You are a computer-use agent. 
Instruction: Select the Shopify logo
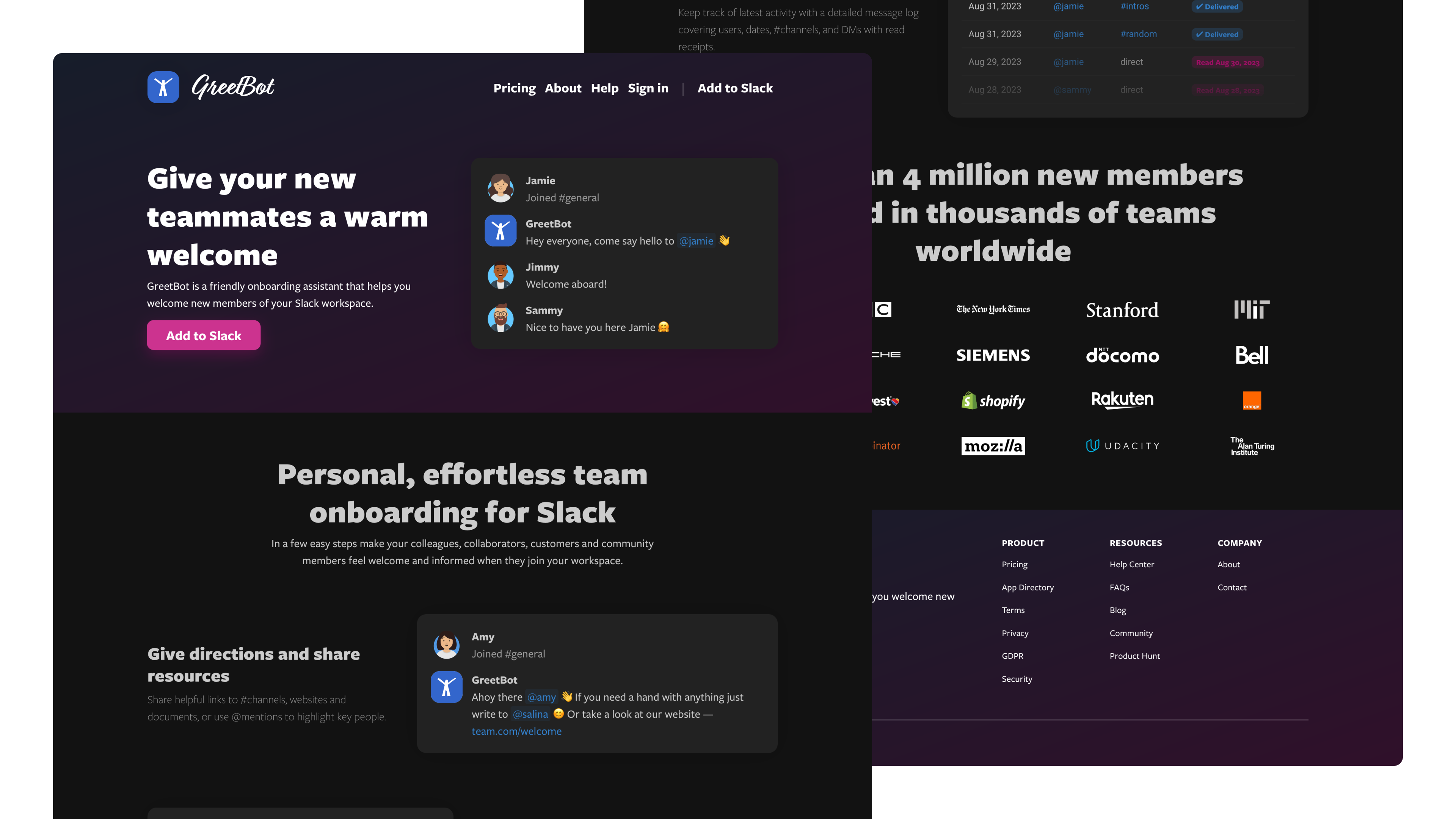(993, 401)
